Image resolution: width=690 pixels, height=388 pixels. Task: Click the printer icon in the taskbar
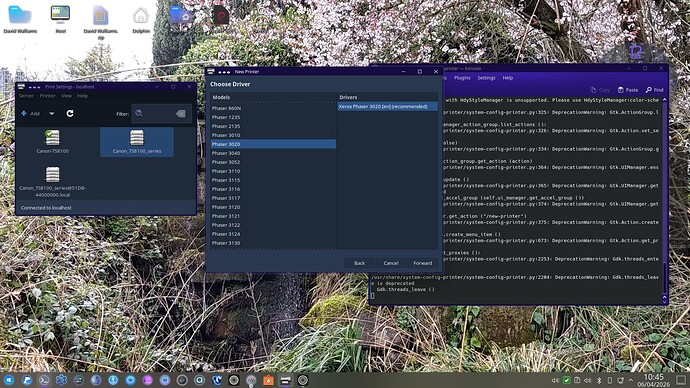[285, 380]
